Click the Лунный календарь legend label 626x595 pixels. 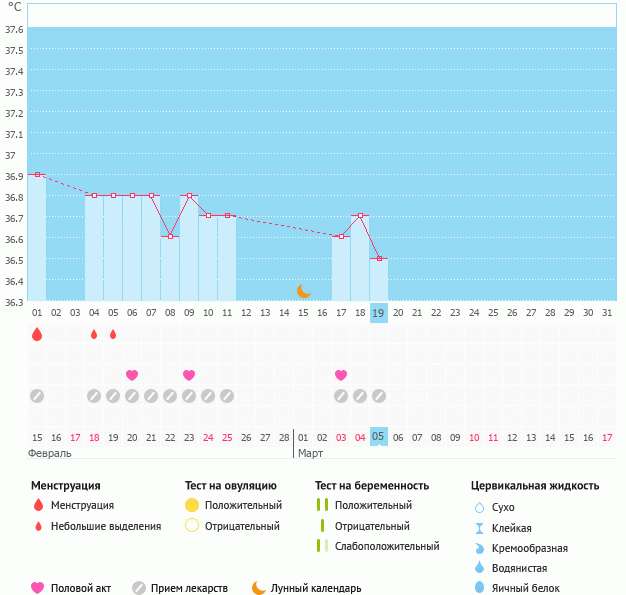(317, 588)
